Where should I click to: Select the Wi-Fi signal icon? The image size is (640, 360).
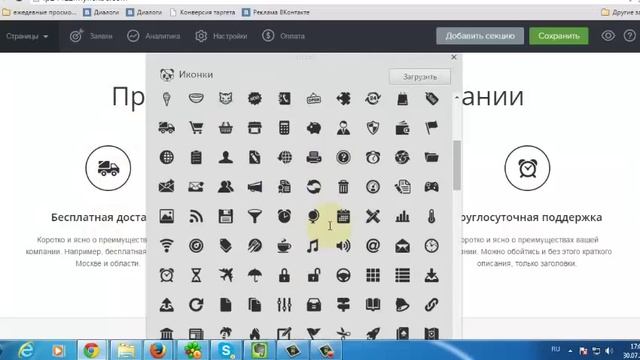coord(167,246)
